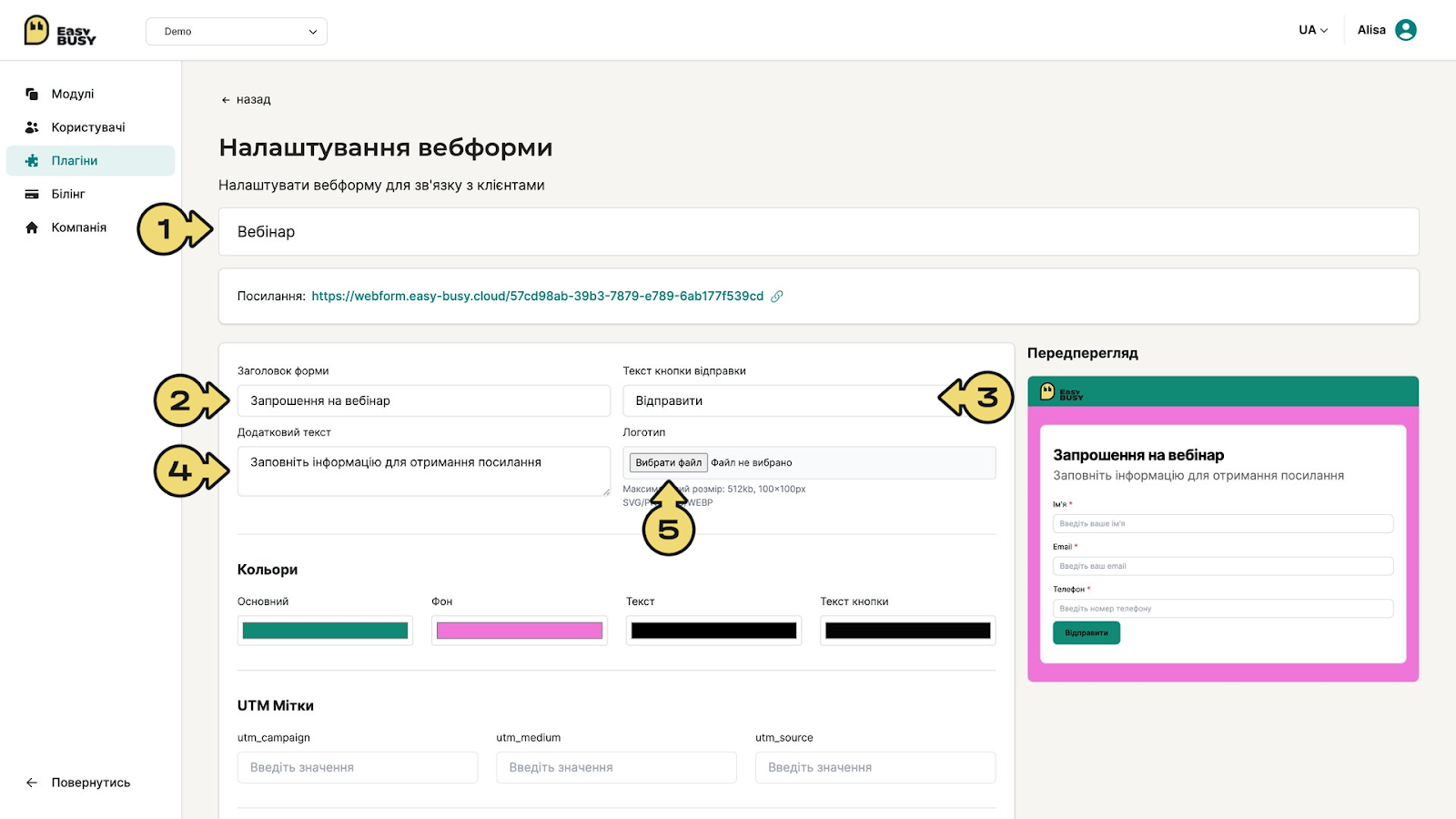Click the Додатковий текст textarea
Viewport: 1456px width, 819px height.
pos(423,471)
